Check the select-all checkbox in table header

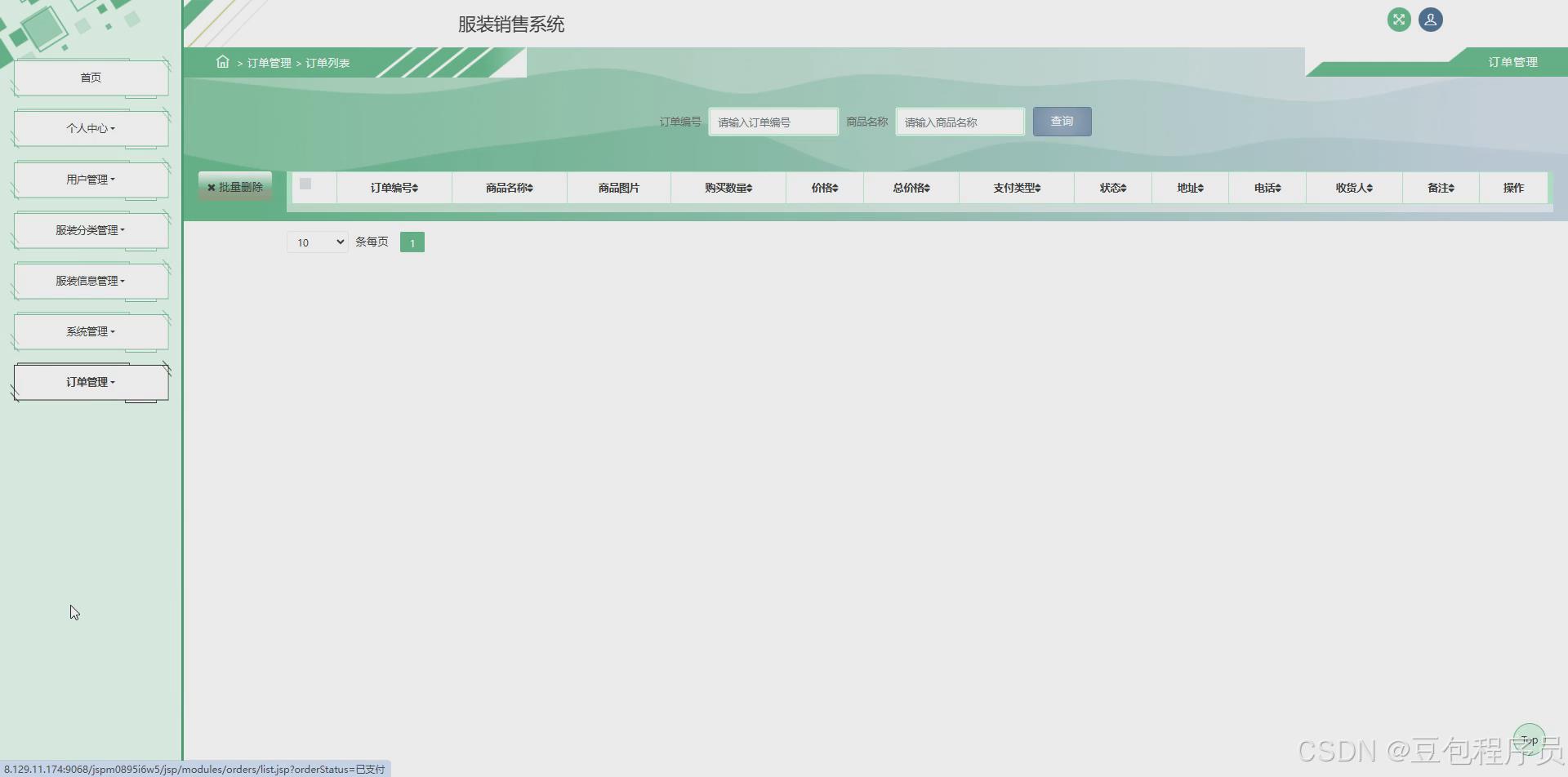point(305,184)
